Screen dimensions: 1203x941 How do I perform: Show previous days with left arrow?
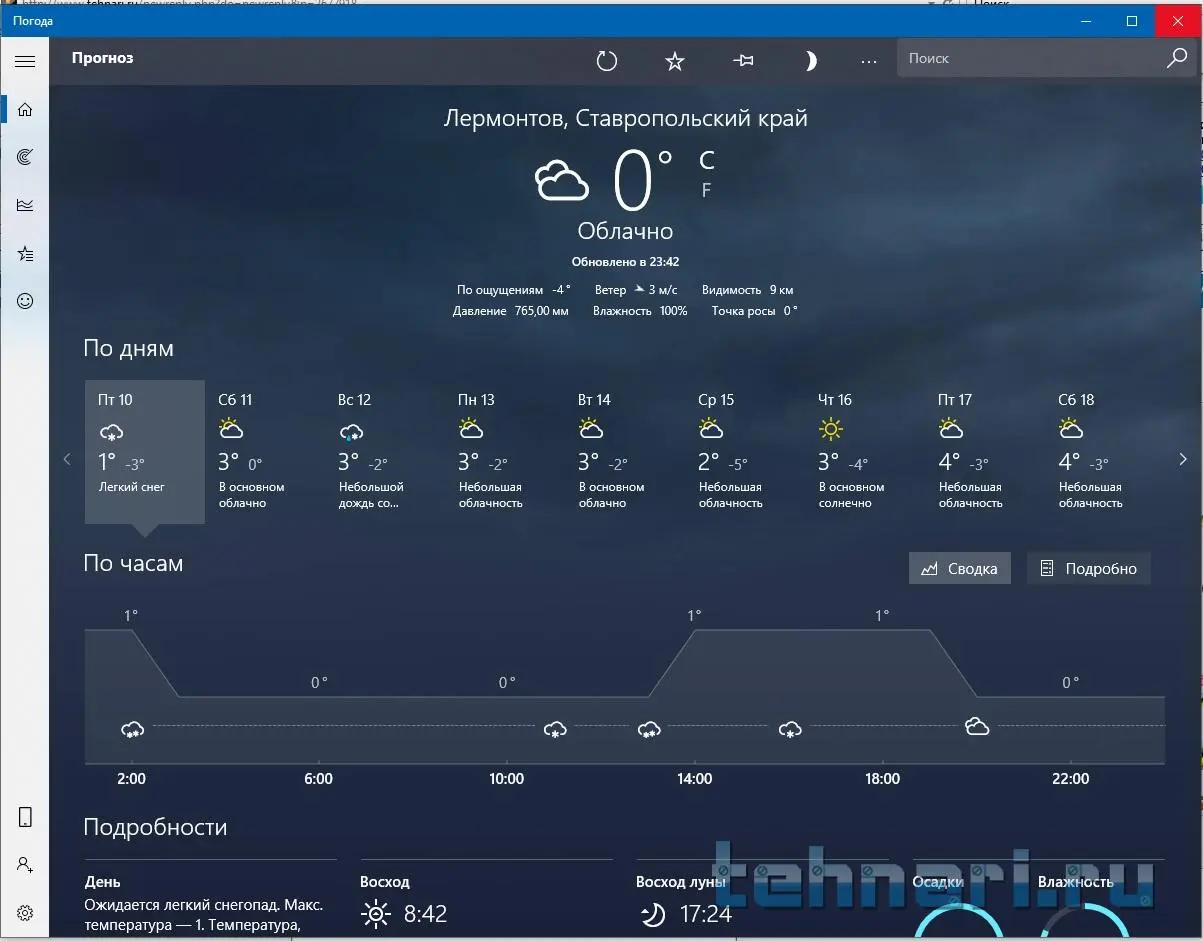[67, 459]
